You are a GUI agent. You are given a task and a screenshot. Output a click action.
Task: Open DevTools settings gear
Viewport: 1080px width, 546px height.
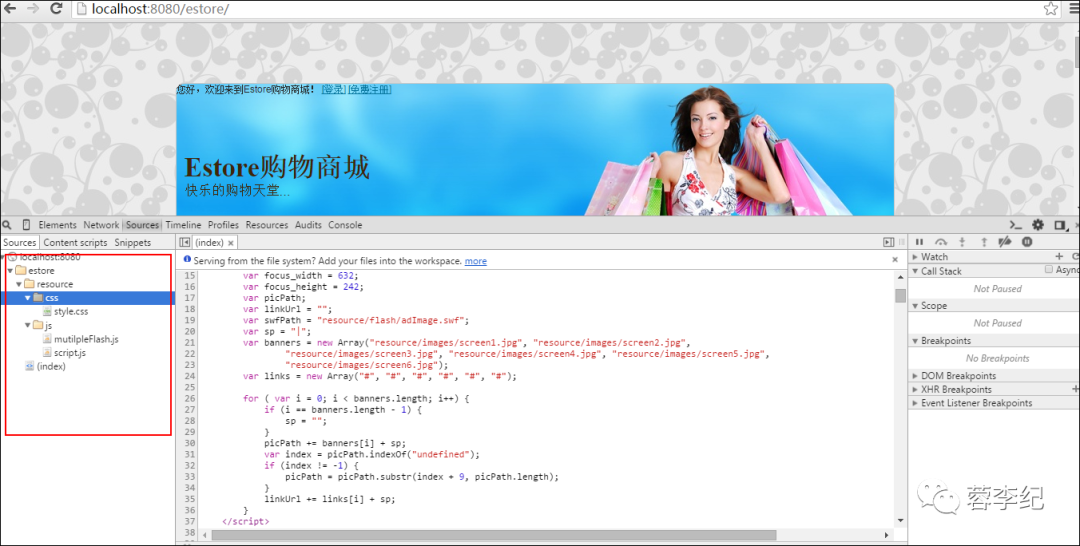click(1038, 225)
